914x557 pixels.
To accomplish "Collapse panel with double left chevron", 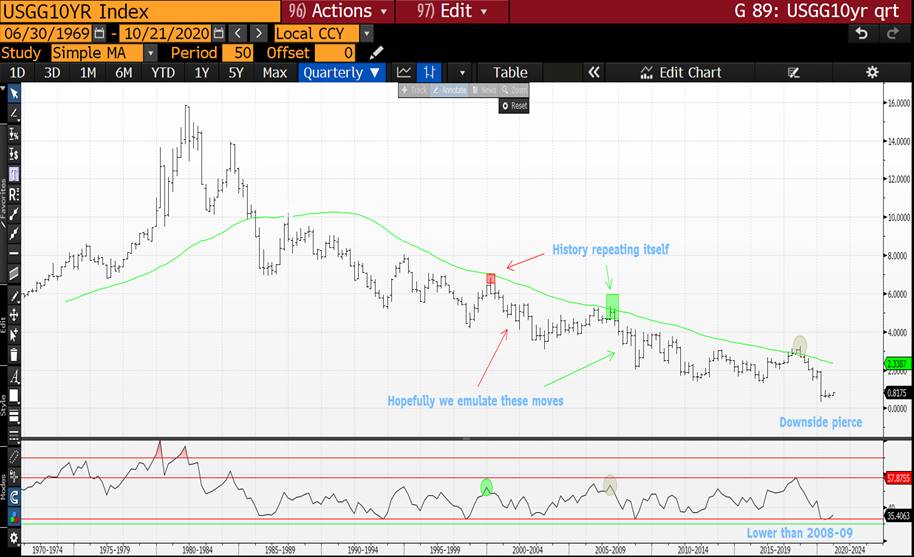I will pos(593,72).
